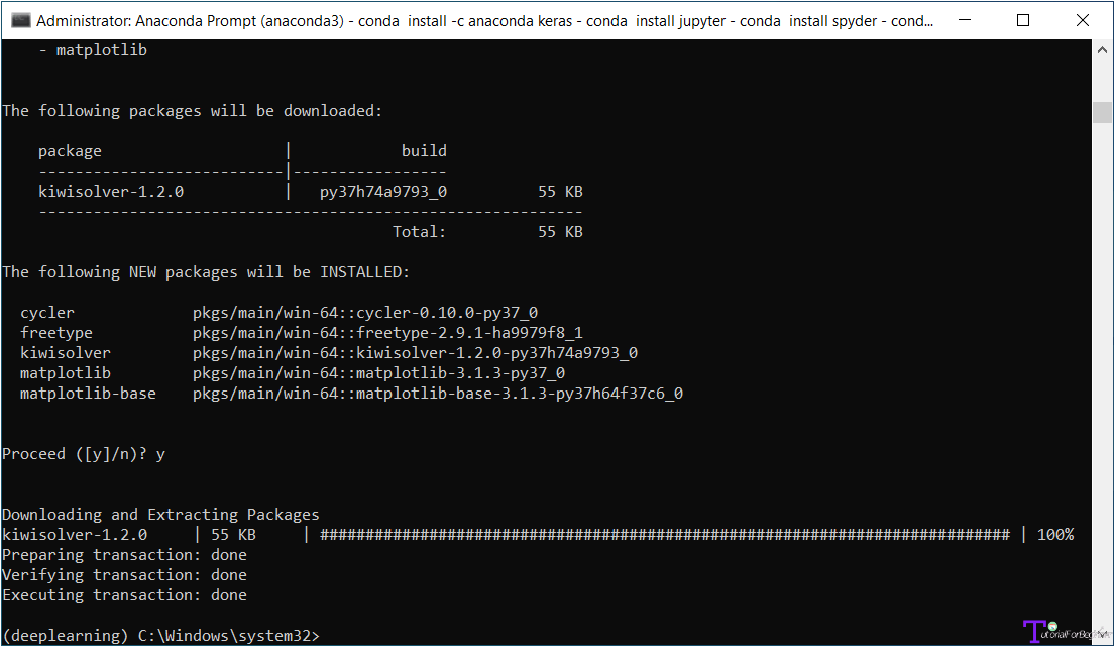Click the 'package' column header
The height and width of the screenshot is (646, 1114).
click(x=70, y=151)
